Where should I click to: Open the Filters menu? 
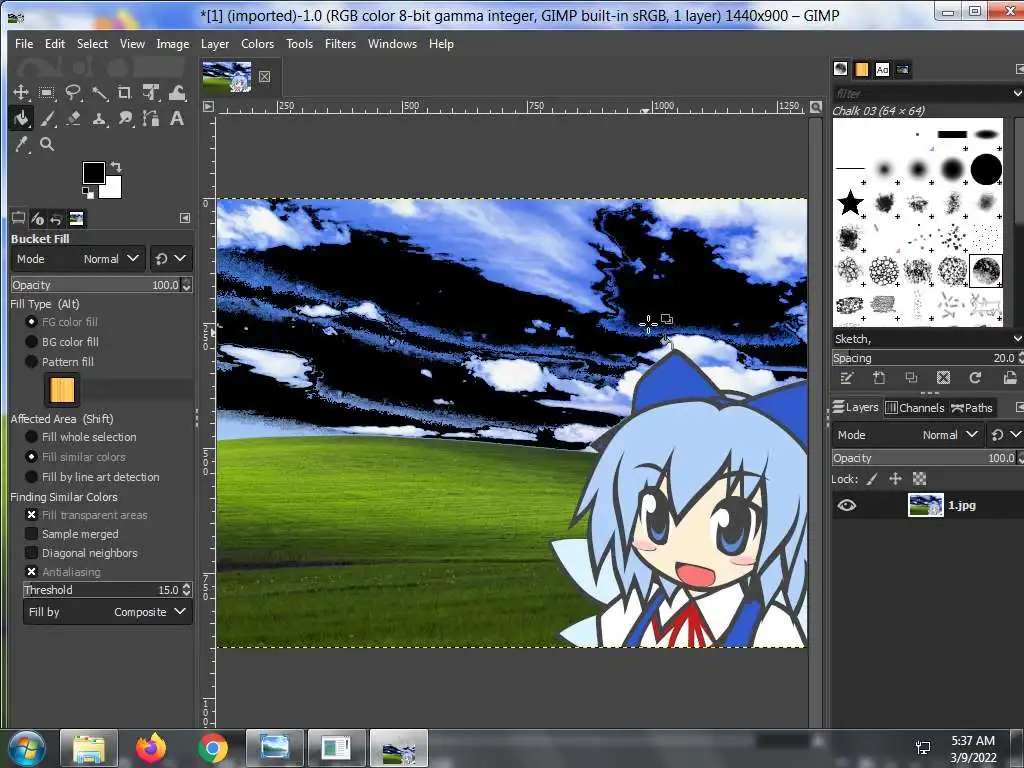[340, 44]
